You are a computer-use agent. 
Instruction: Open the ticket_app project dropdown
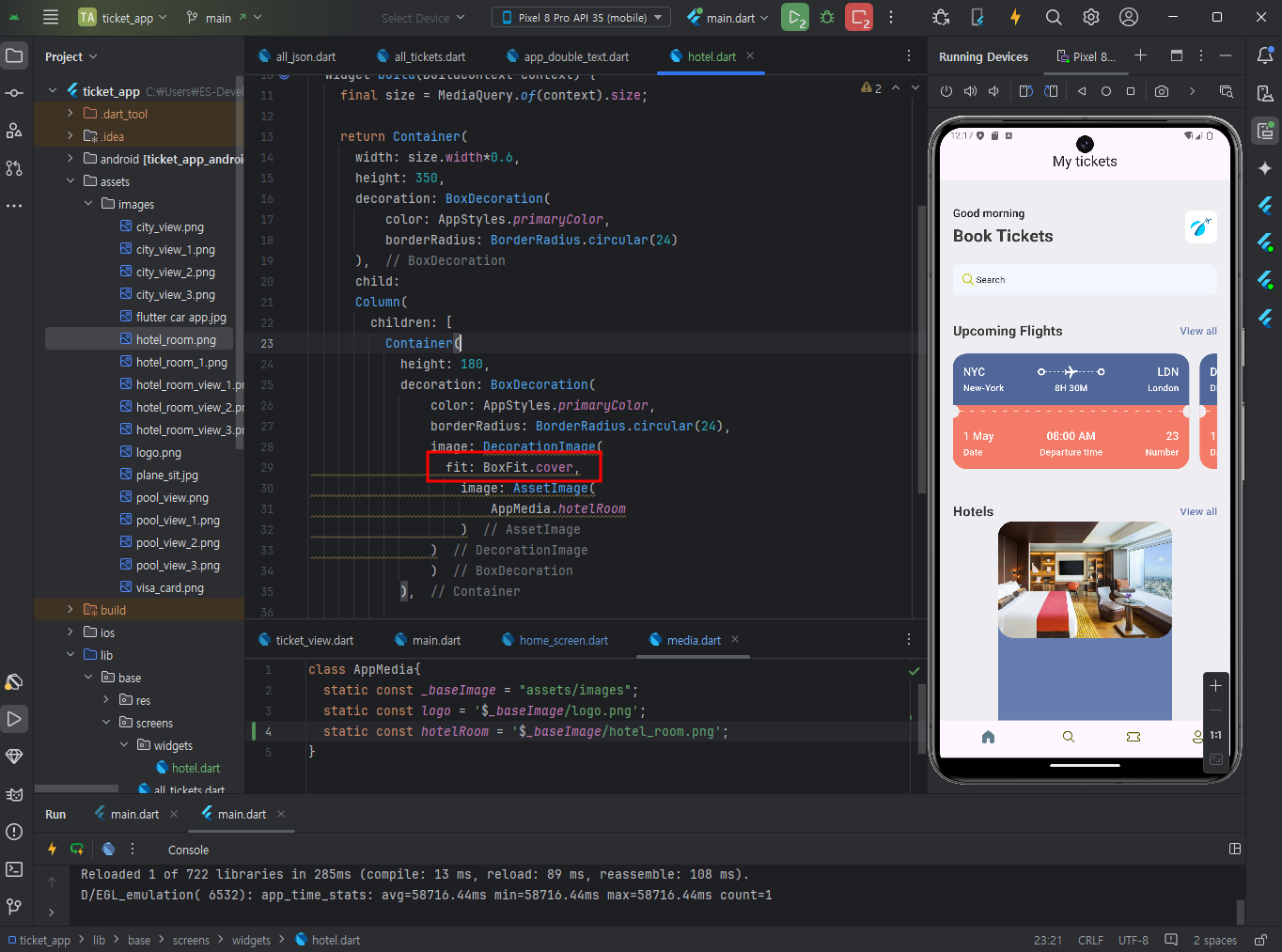tap(122, 17)
